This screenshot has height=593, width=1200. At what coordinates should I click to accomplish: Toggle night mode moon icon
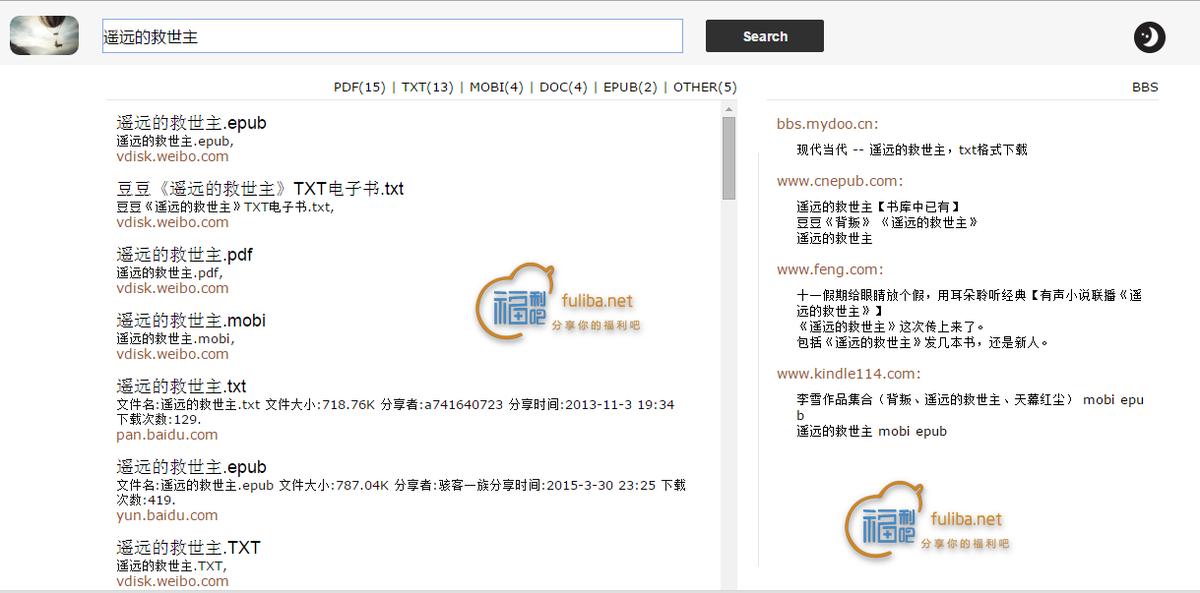(x=1149, y=37)
